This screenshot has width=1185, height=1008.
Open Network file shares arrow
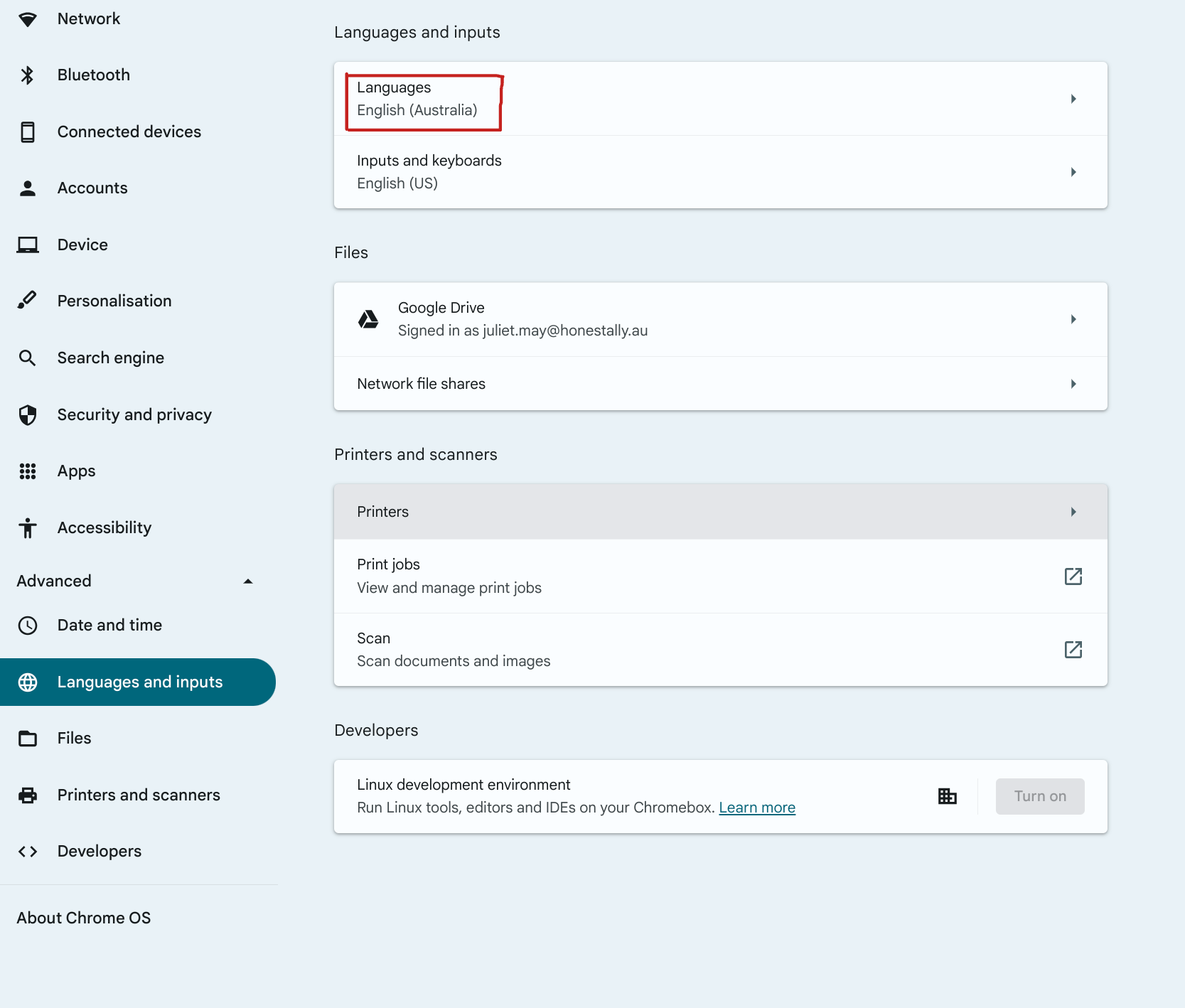1073,384
